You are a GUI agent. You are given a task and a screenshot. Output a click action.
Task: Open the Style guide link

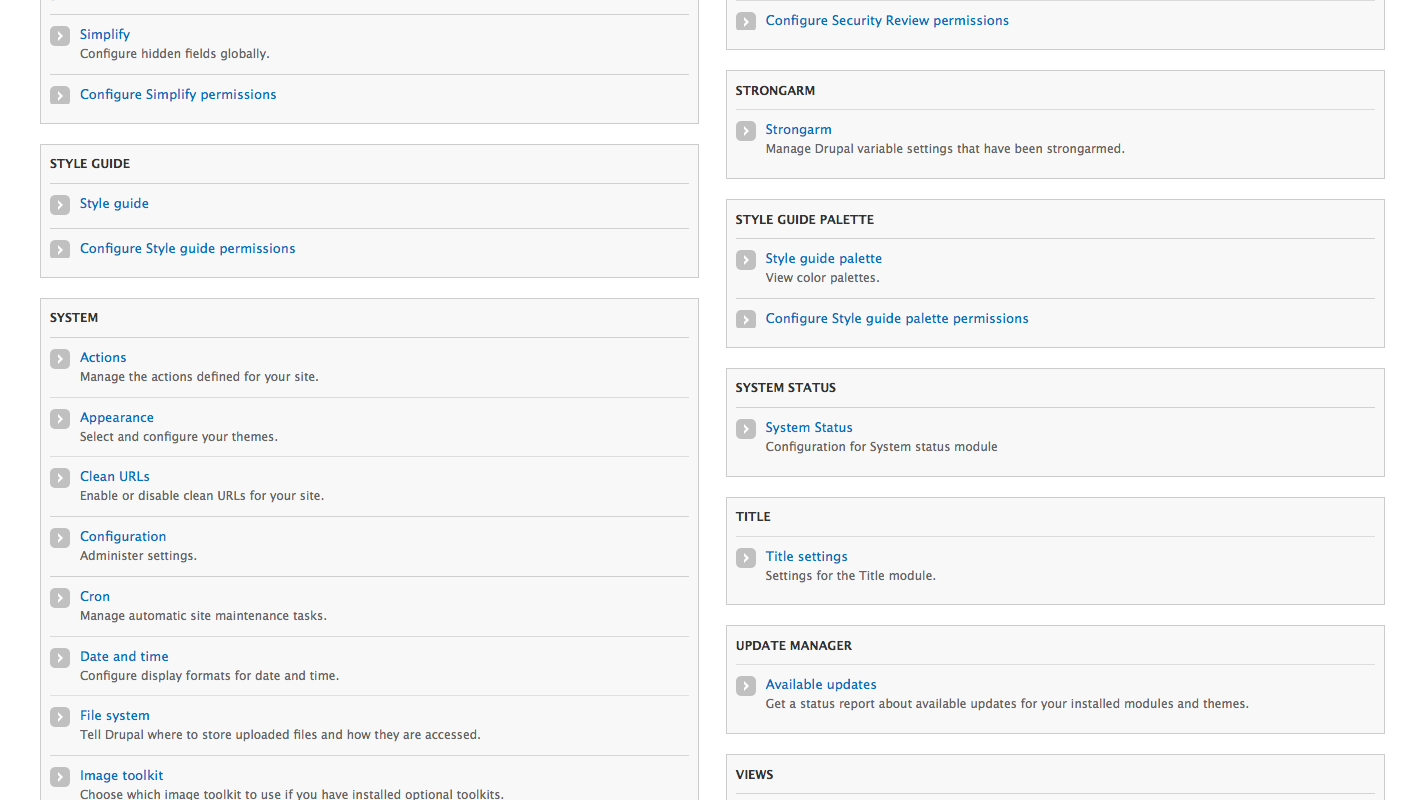[x=114, y=203]
